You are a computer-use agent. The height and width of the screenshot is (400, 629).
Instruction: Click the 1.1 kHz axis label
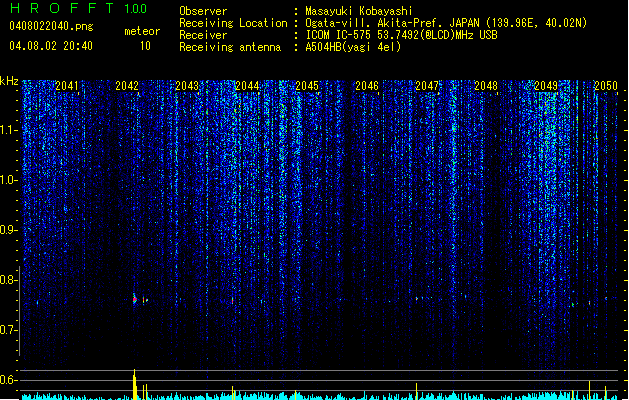[x=9, y=130]
